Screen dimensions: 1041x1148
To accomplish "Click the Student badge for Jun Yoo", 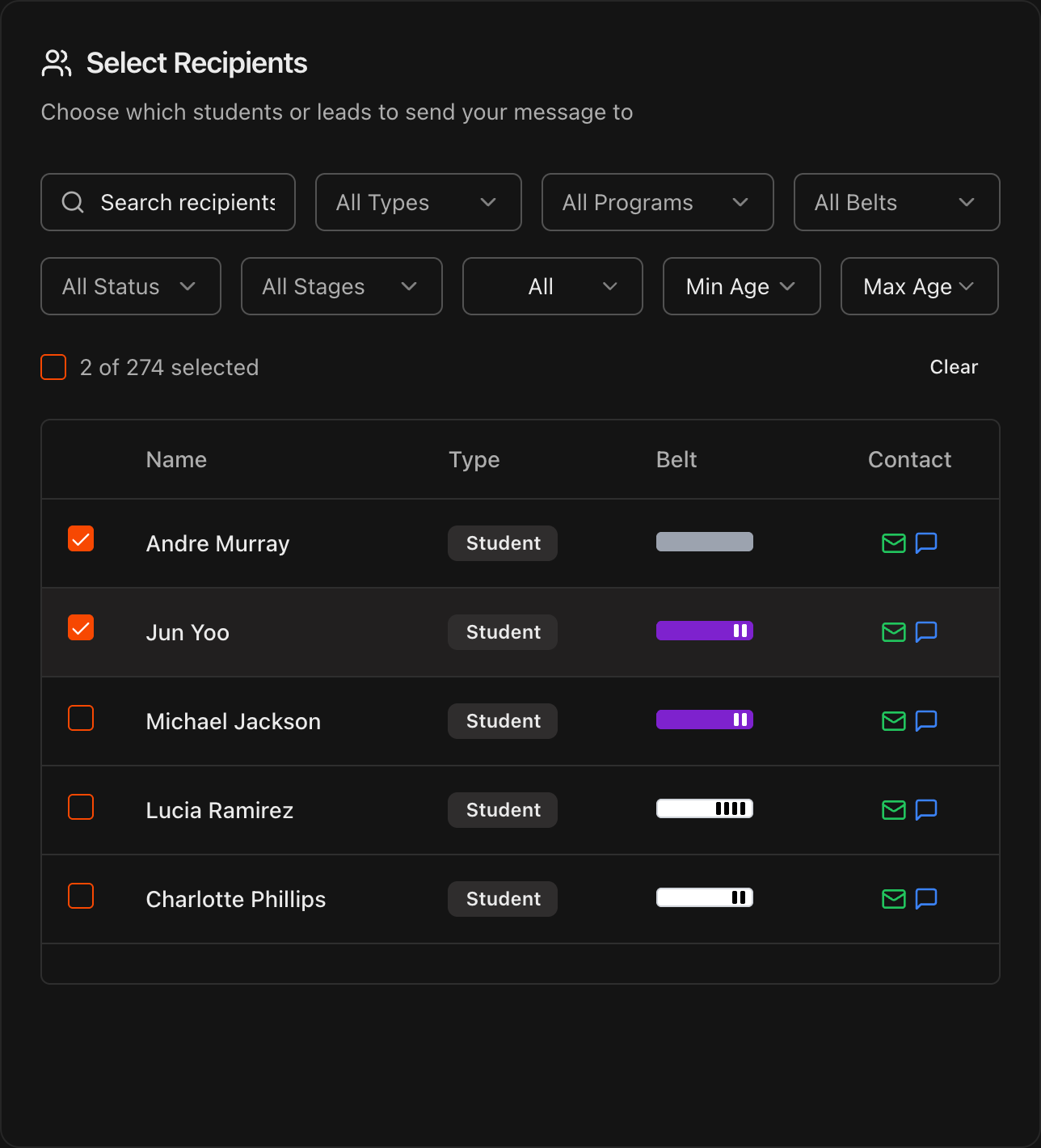I will (x=503, y=632).
